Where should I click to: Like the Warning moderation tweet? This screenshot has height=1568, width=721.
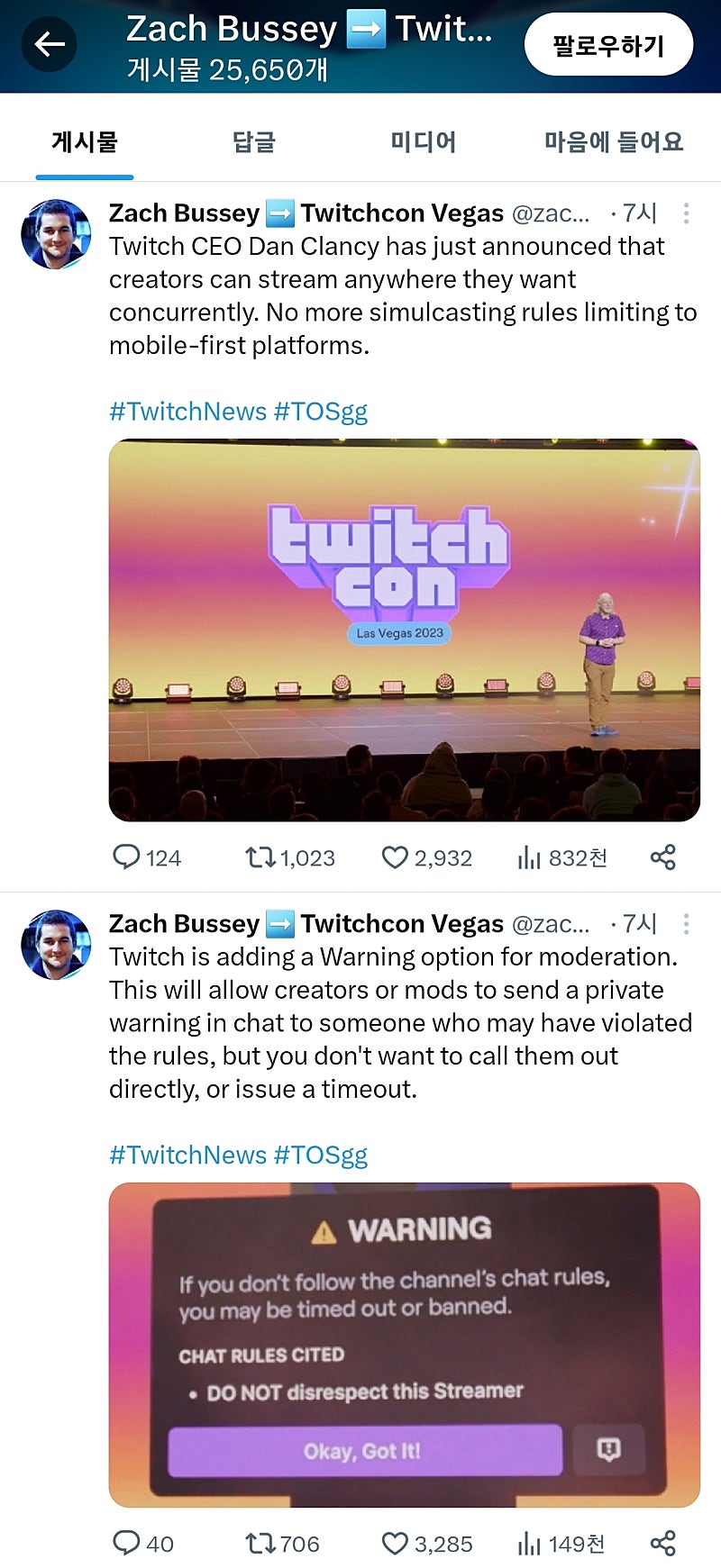[x=395, y=1544]
